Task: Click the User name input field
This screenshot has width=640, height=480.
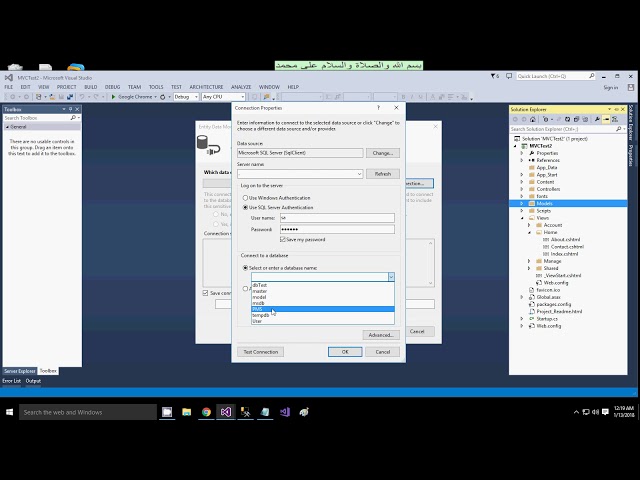Action: point(337,218)
